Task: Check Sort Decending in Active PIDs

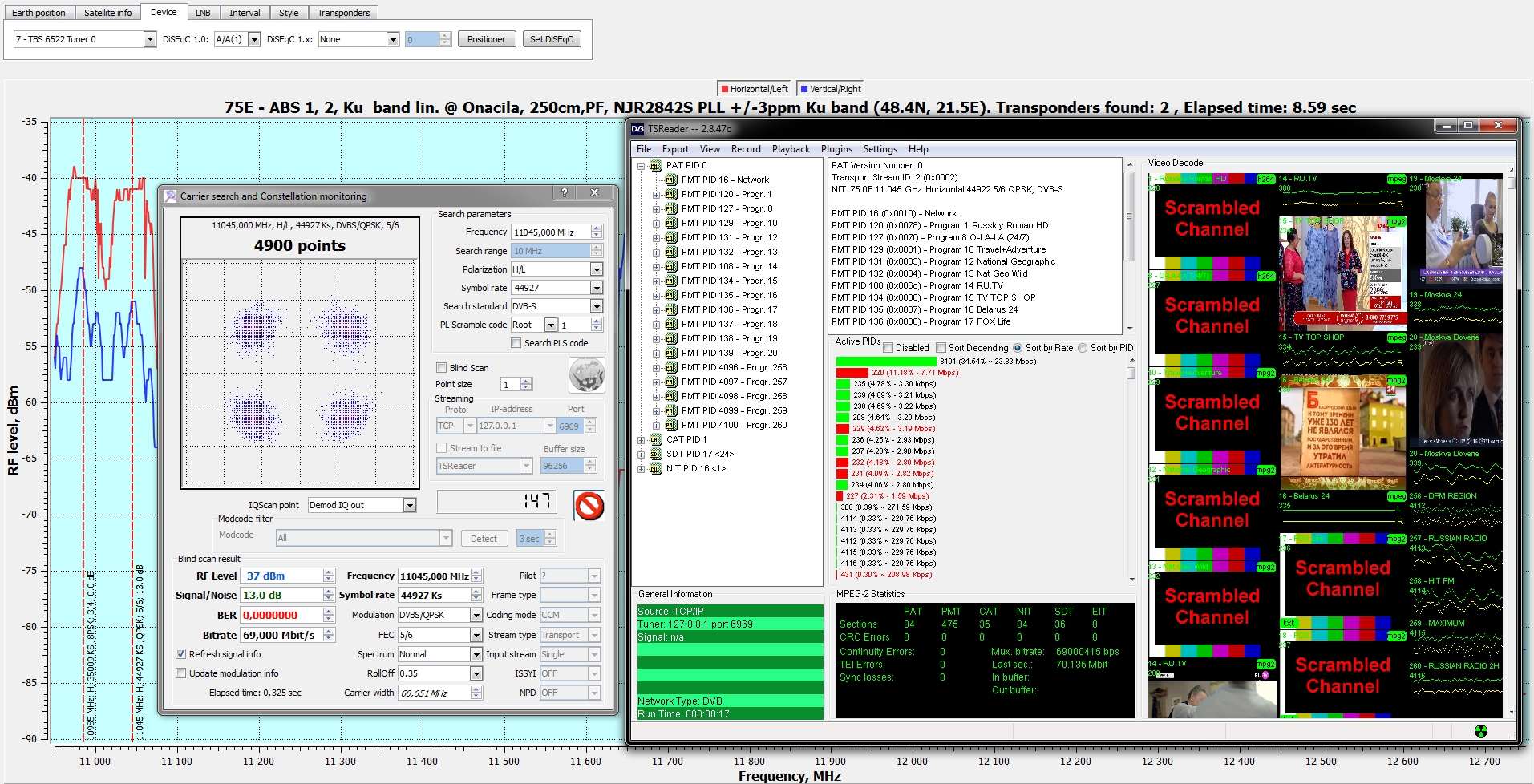Action: coord(941,348)
